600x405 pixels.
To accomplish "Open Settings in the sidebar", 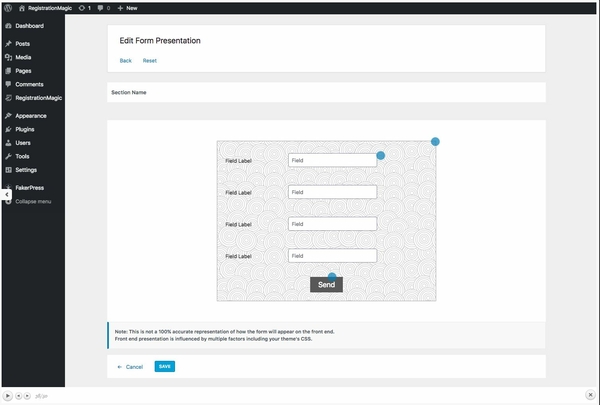I will 25,170.
